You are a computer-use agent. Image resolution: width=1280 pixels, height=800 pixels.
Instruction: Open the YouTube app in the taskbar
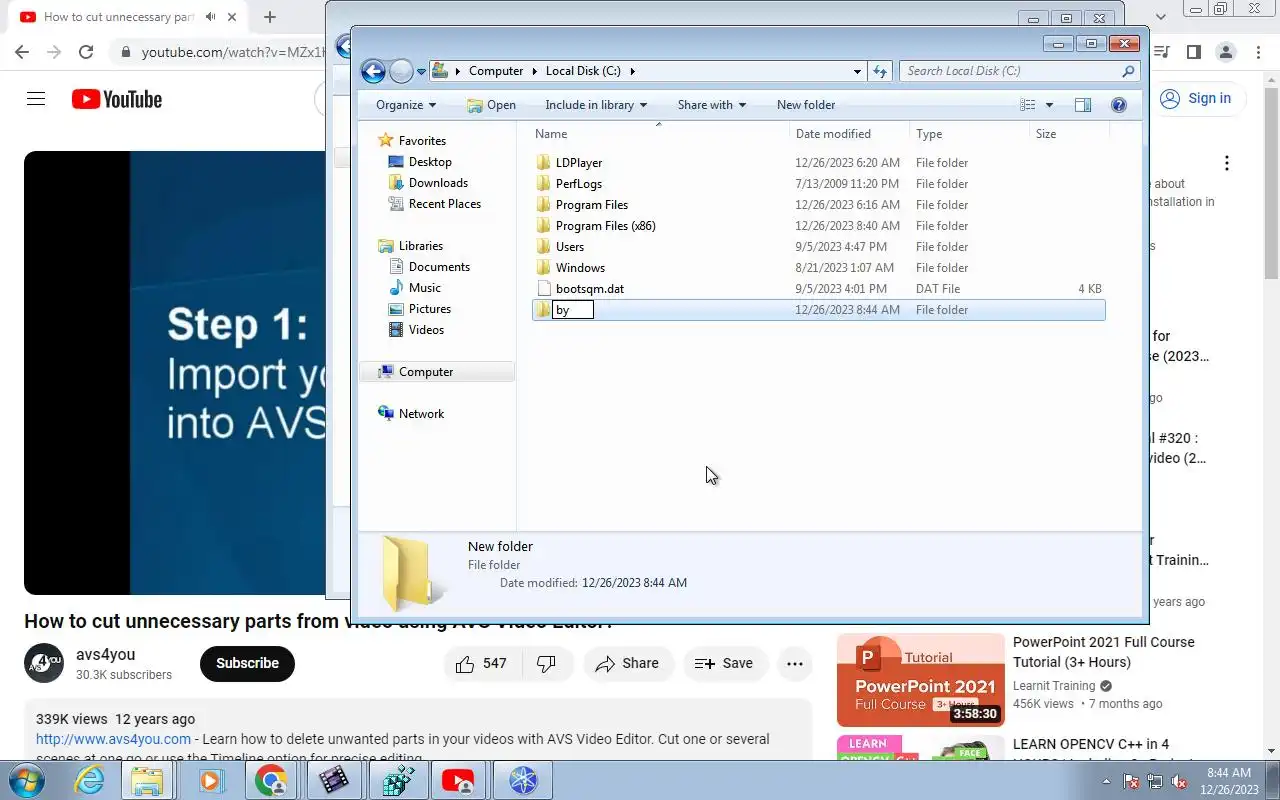458,780
